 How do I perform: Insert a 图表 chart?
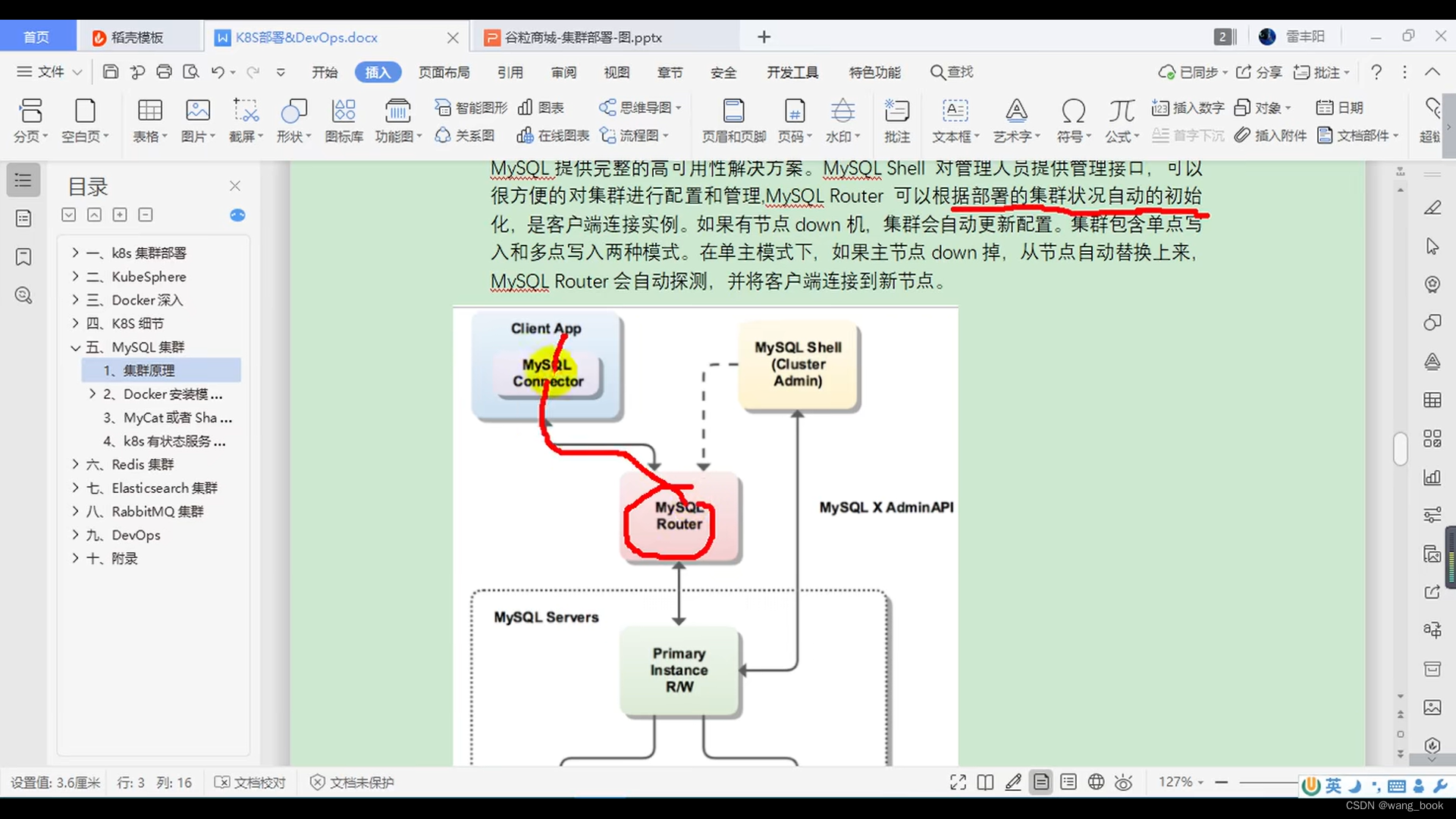tap(541, 108)
